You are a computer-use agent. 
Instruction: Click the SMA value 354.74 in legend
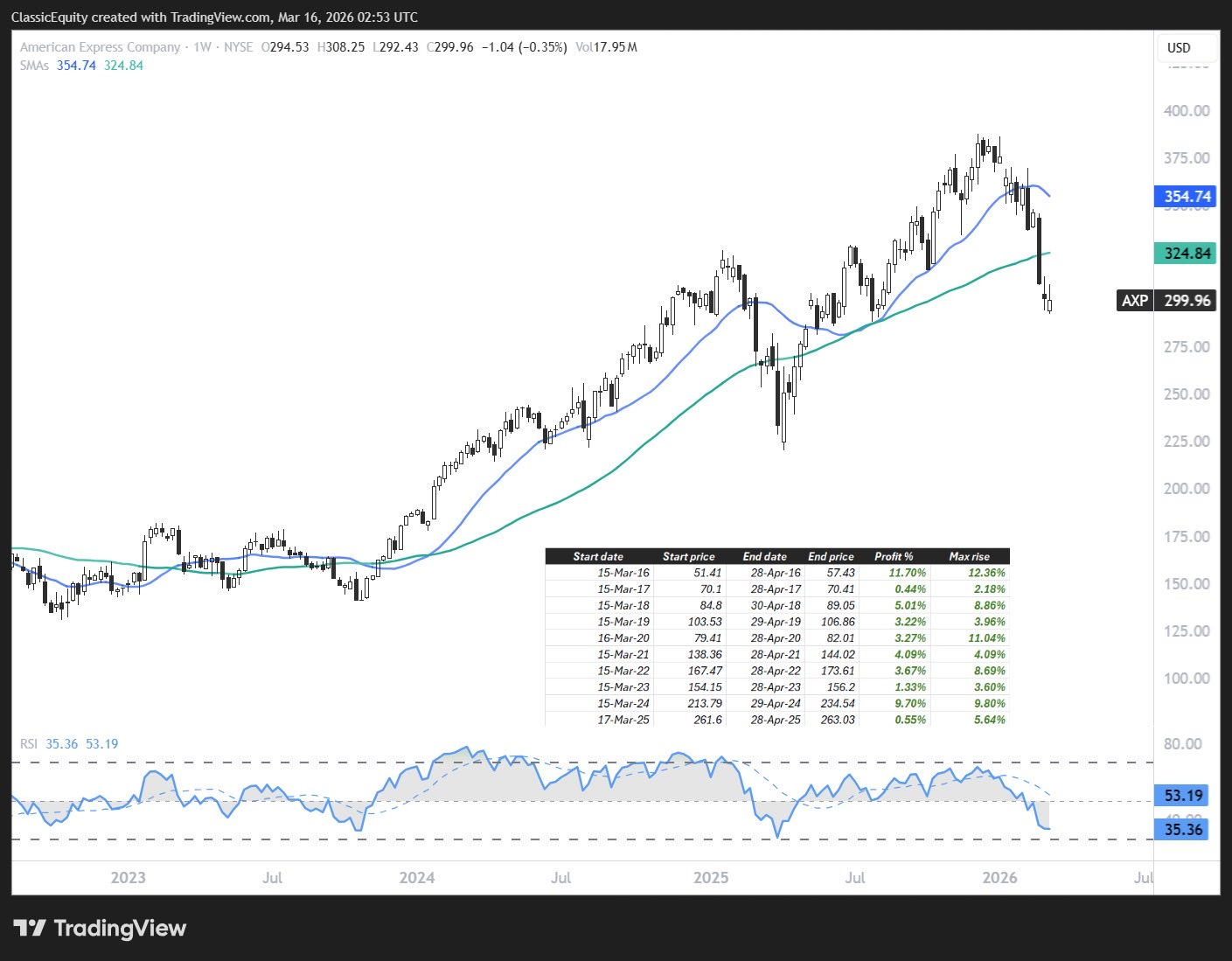click(76, 66)
